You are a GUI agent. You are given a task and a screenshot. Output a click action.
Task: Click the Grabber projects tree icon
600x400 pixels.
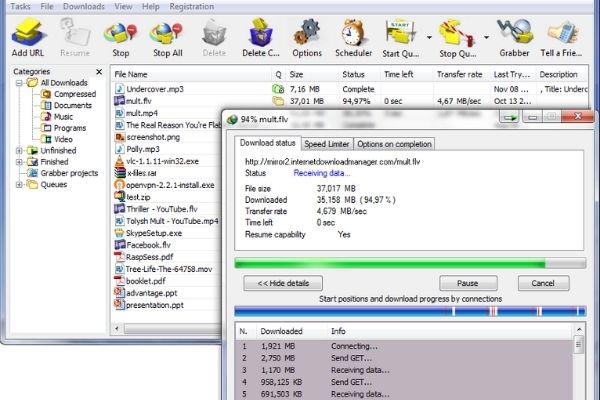click(33, 173)
